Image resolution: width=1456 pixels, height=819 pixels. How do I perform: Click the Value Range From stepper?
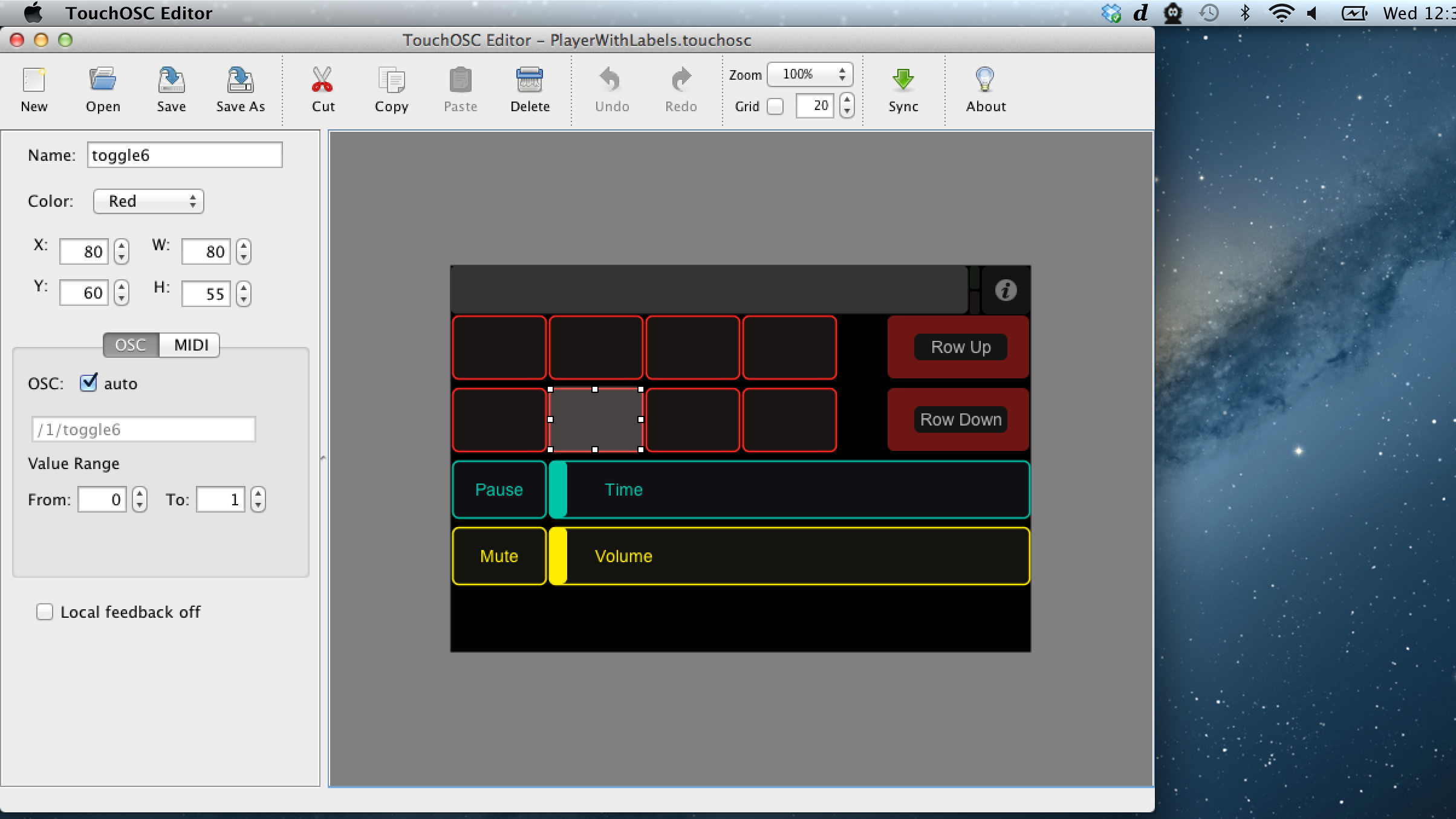coord(140,499)
